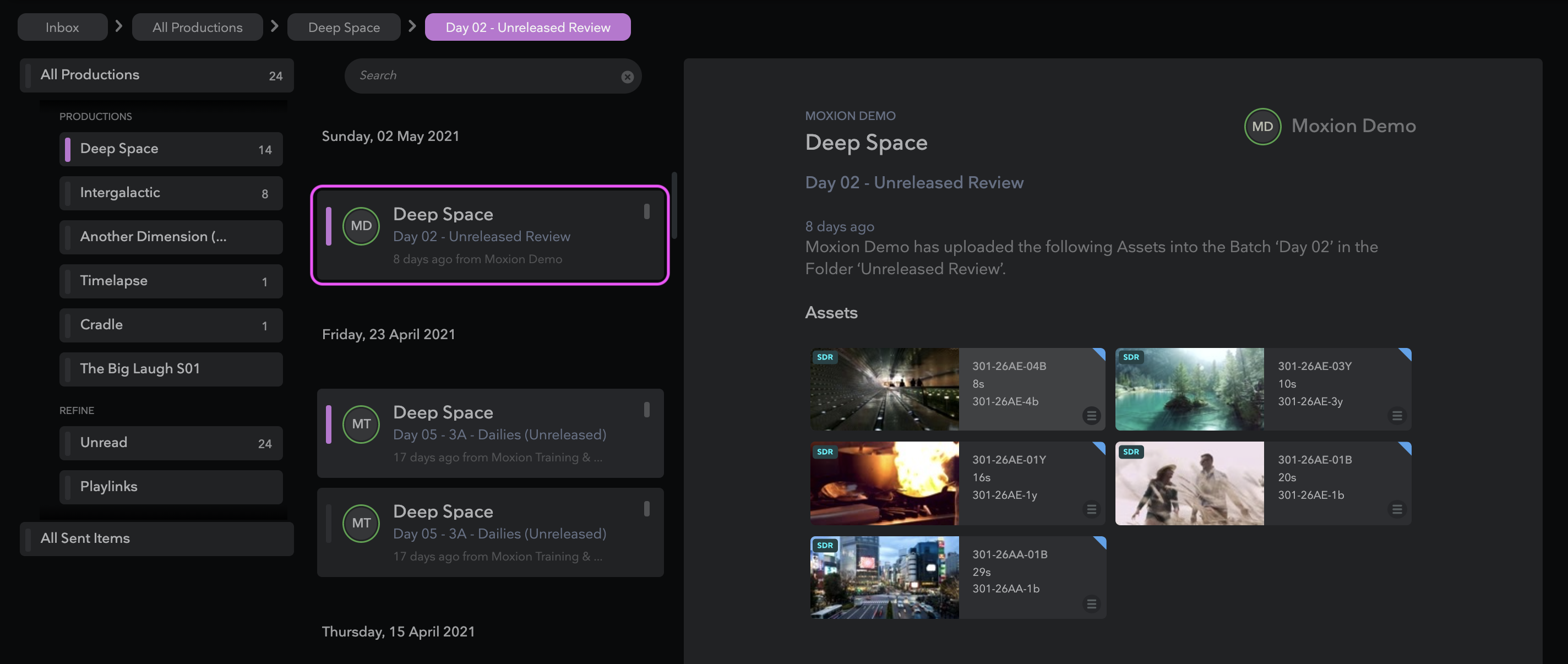Open the Deep Space breadcrumb

(344, 28)
